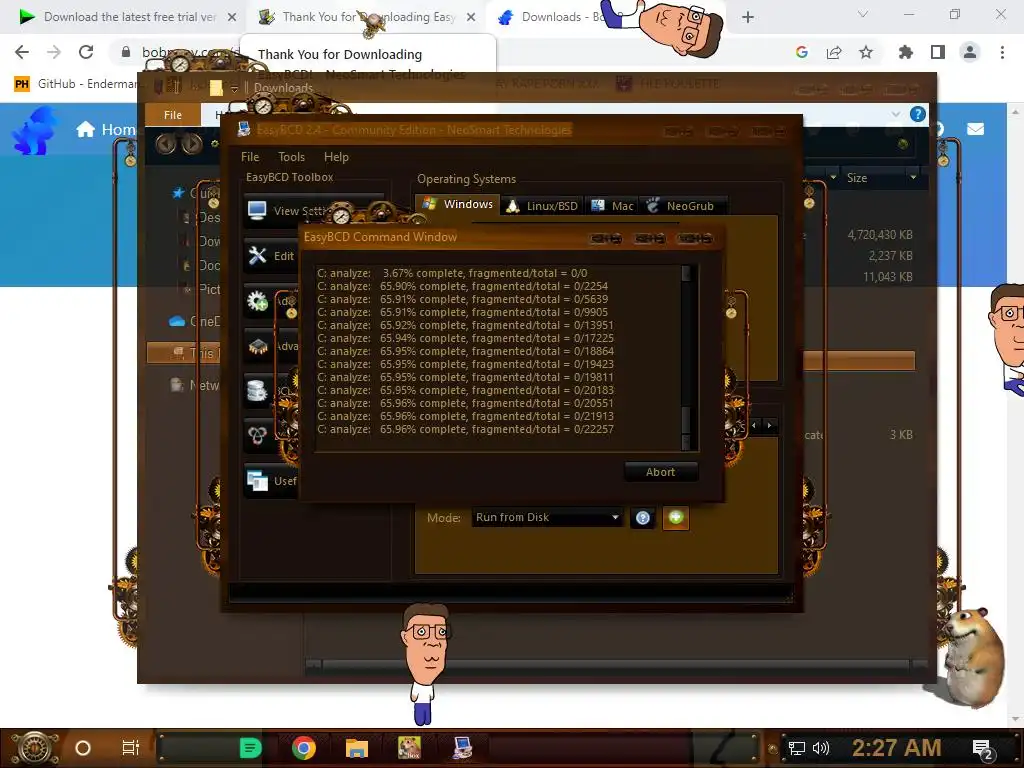
Task: Click tab strip right scroll arrow
Action: [x=769, y=425]
